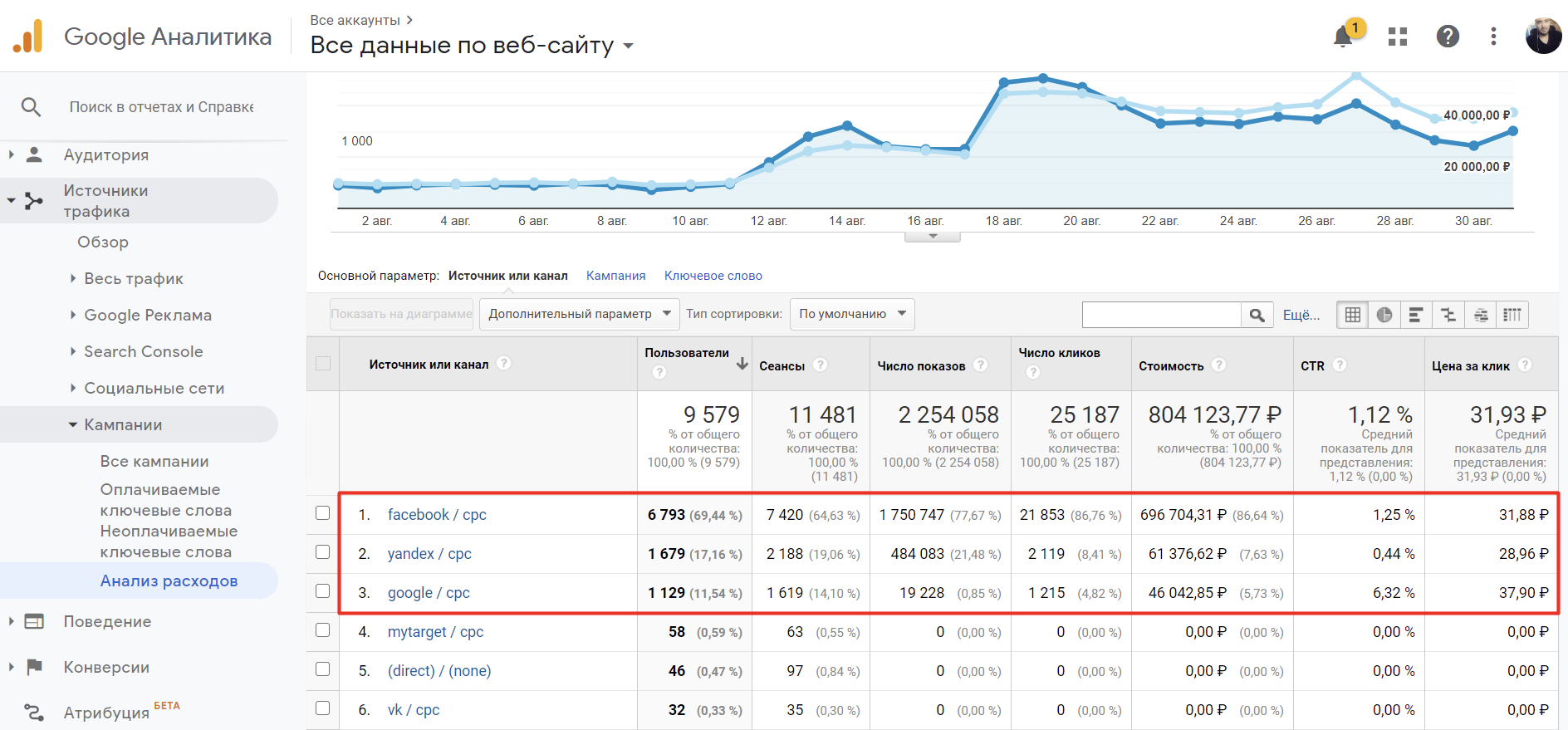Click help icon next to Источник или канал
The width and height of the screenshot is (1568, 730).
click(503, 364)
